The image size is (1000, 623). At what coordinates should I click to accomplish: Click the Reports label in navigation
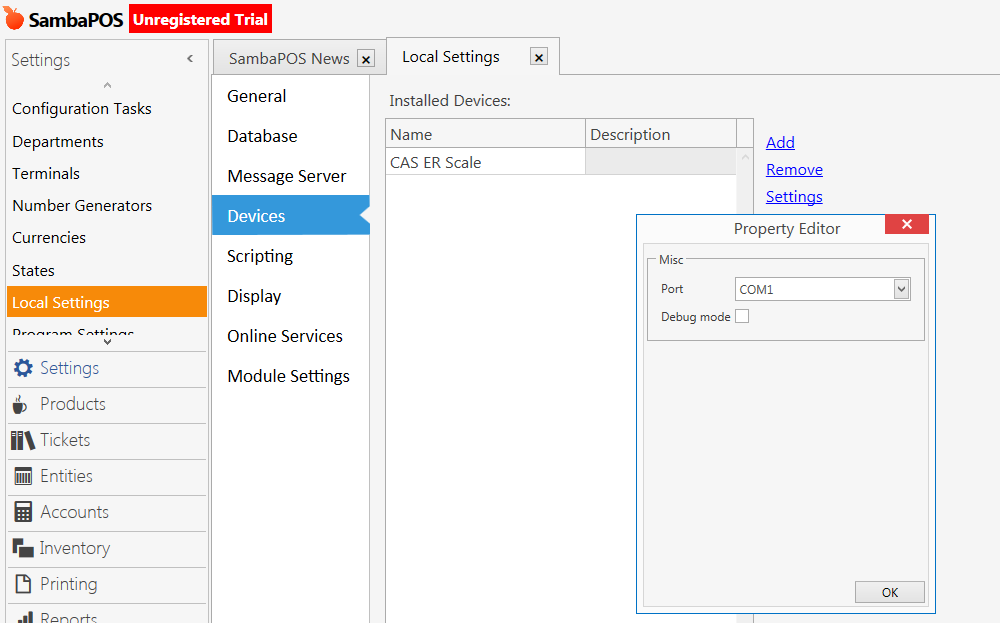coord(69,617)
